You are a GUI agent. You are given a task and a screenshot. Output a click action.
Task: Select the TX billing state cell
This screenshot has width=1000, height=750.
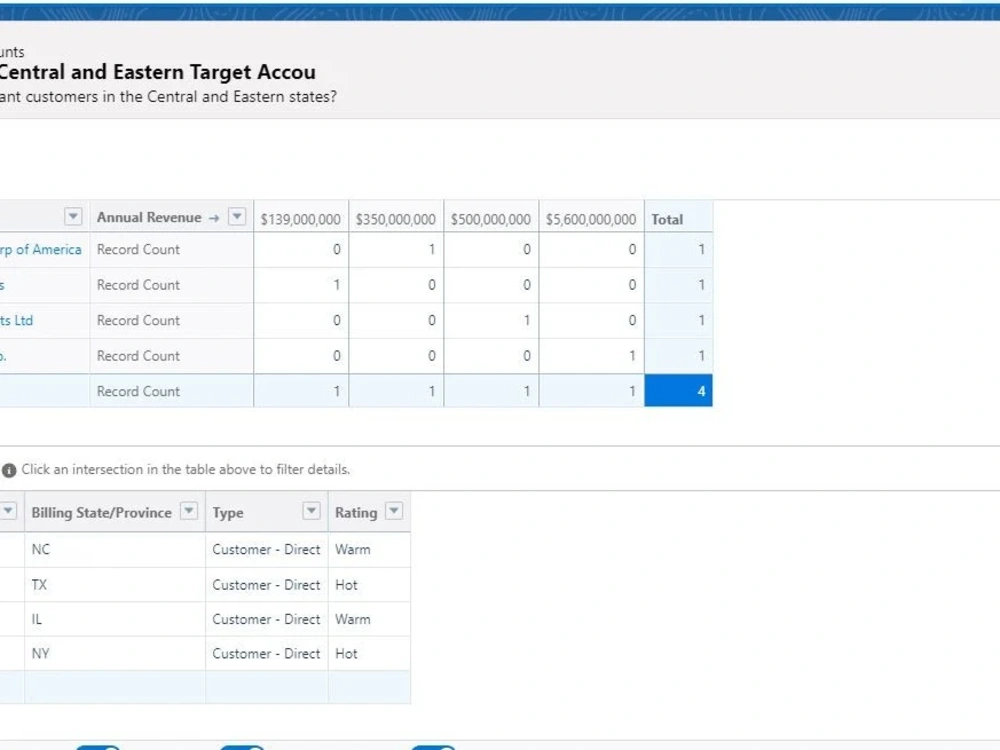[x=115, y=585]
